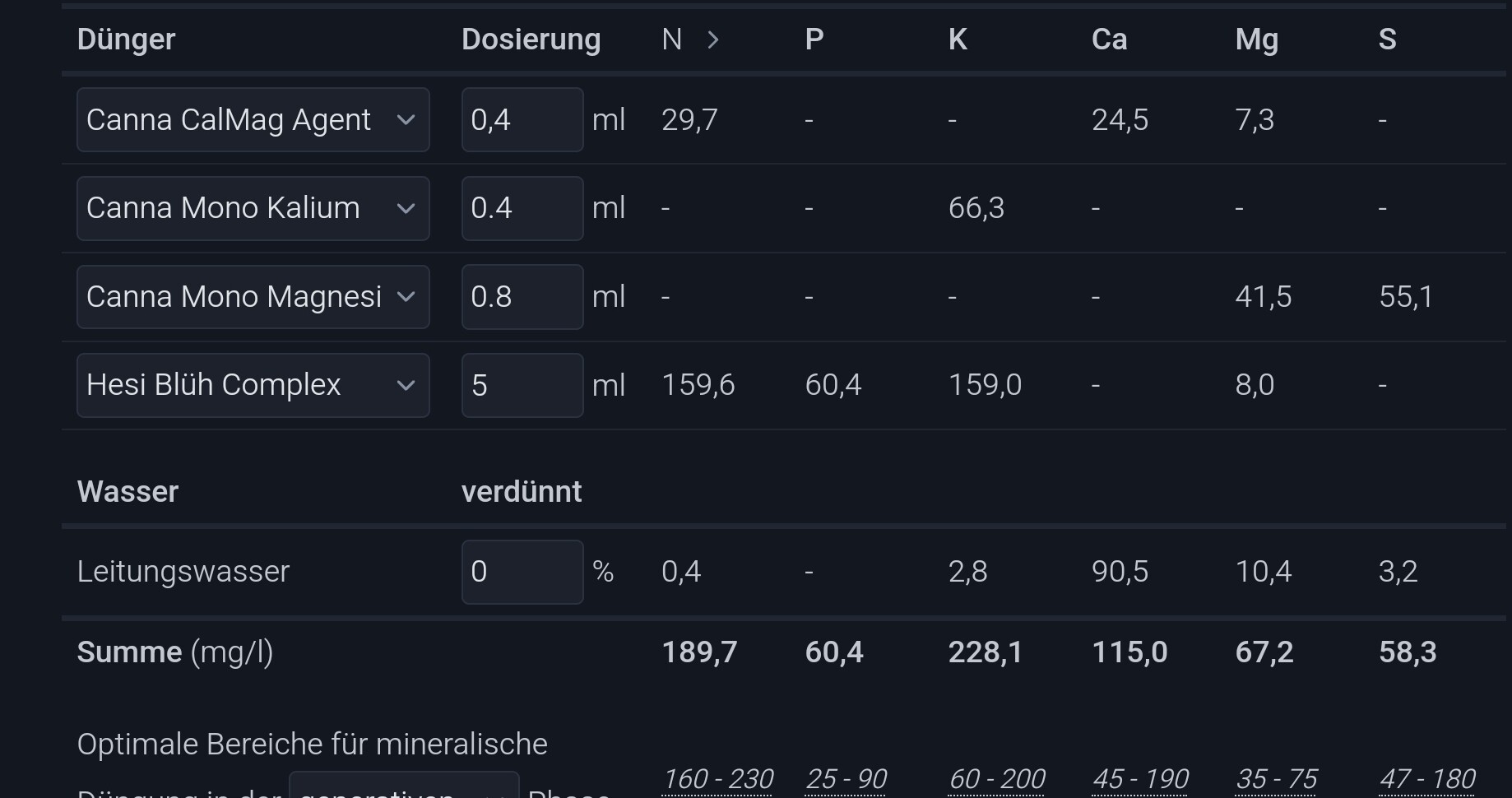The width and height of the screenshot is (1512, 798).
Task: Click the Mg optimal range 35 - 75
Action: [1276, 778]
